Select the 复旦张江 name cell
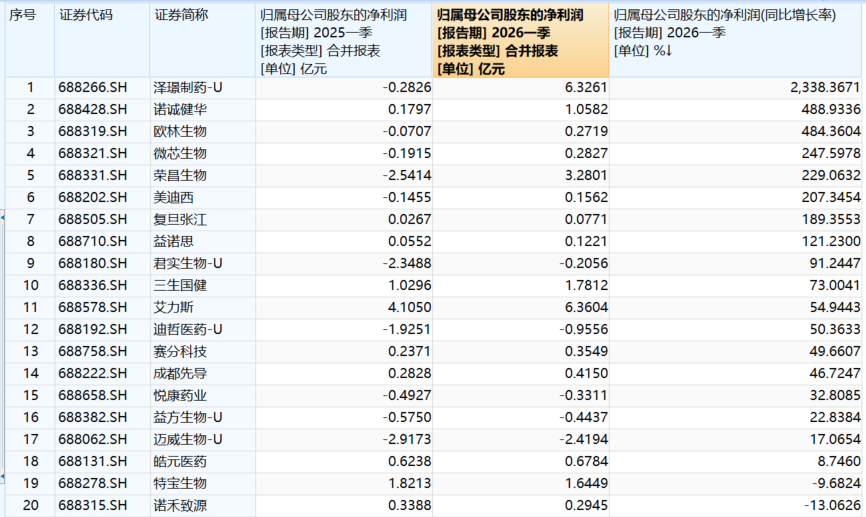 [181, 218]
